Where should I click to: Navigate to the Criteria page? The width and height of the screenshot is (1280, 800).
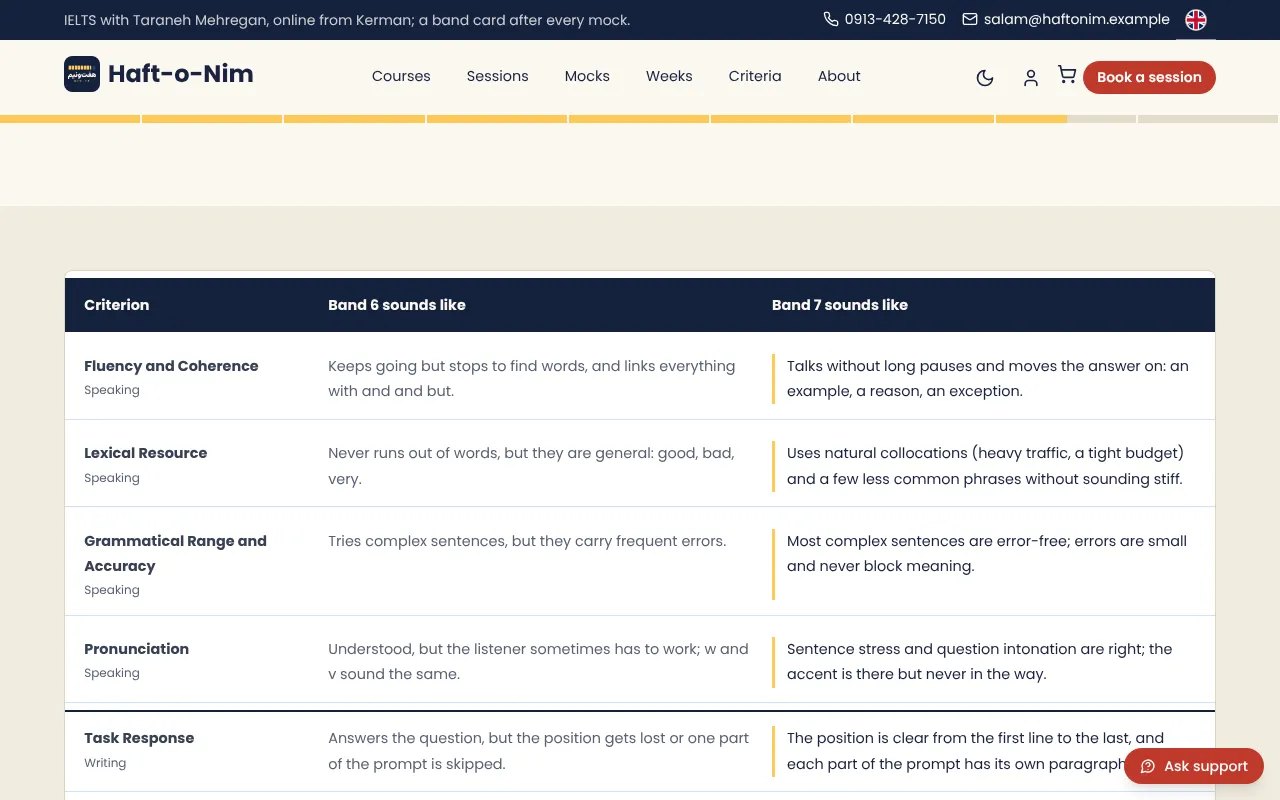coord(755,76)
